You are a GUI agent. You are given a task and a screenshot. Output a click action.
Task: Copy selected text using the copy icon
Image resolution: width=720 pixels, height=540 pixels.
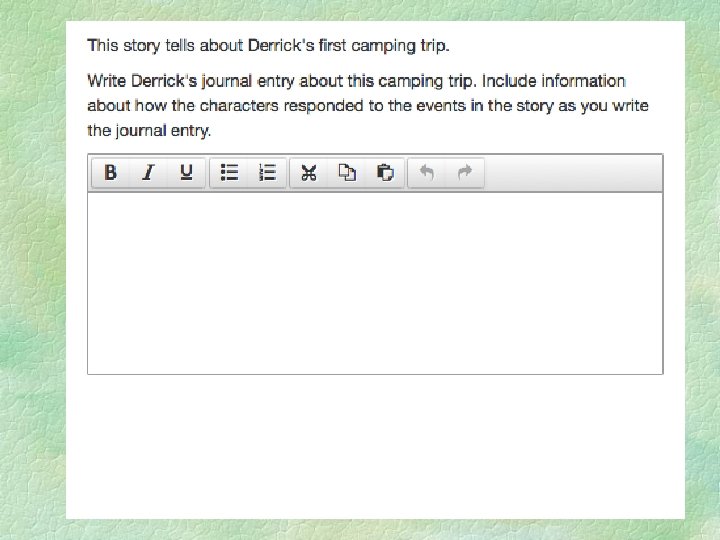pyautogui.click(x=347, y=173)
